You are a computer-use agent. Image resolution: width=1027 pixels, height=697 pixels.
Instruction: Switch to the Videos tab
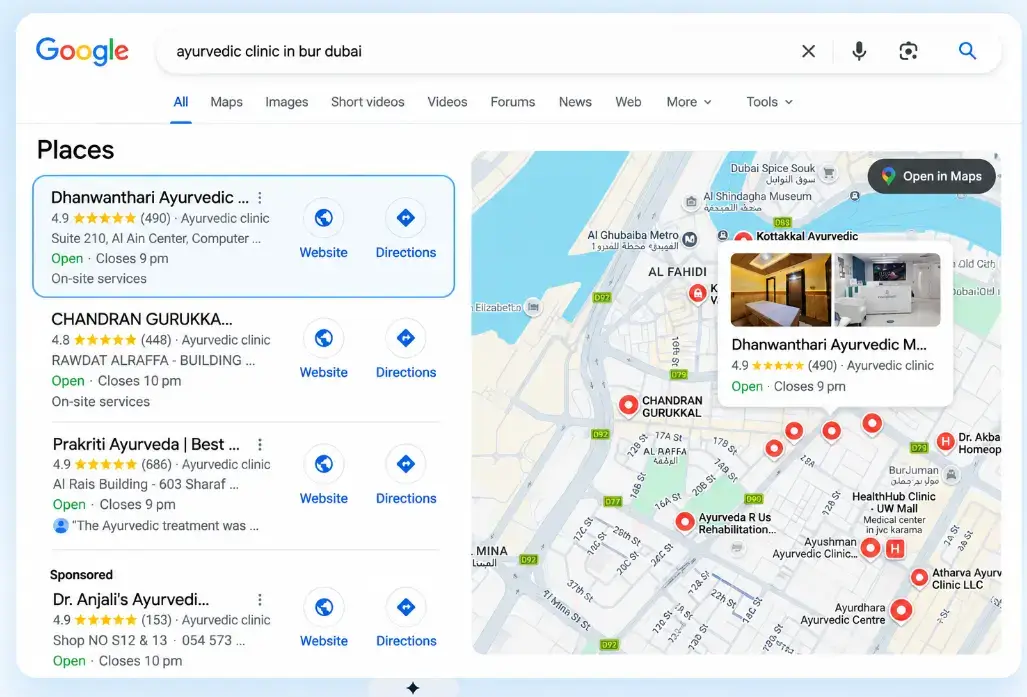point(447,102)
